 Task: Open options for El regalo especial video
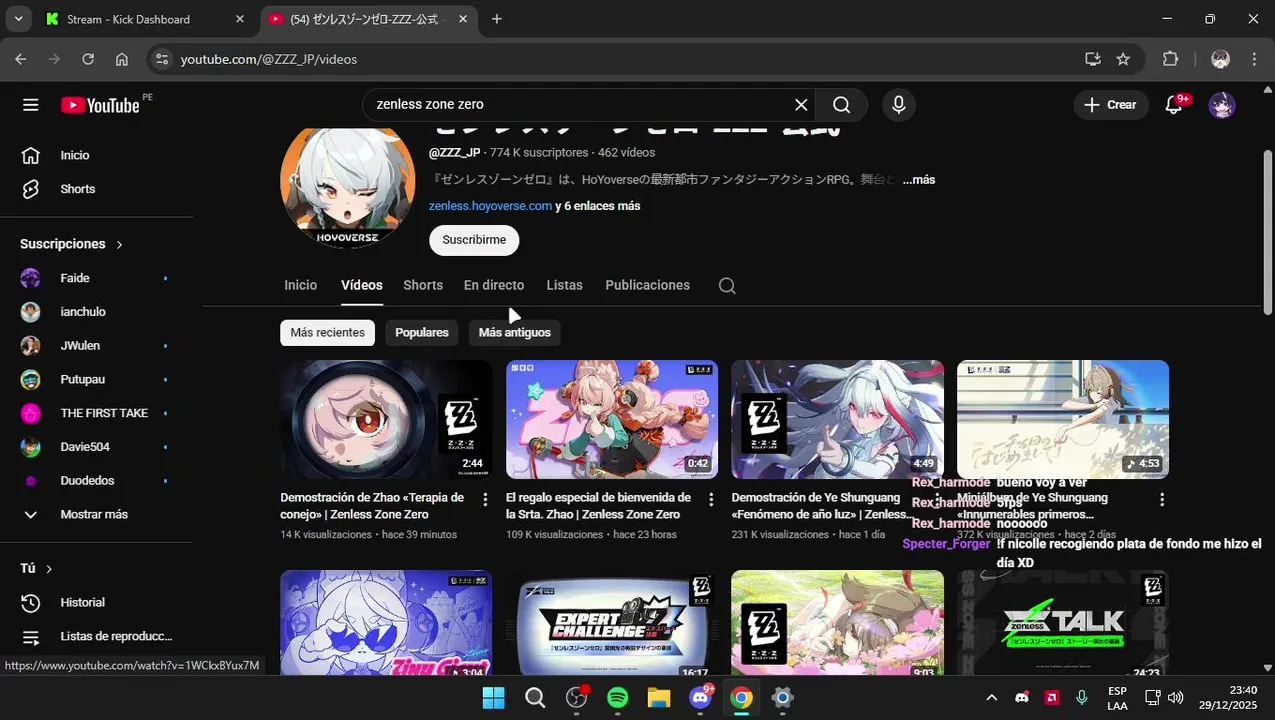(x=711, y=499)
